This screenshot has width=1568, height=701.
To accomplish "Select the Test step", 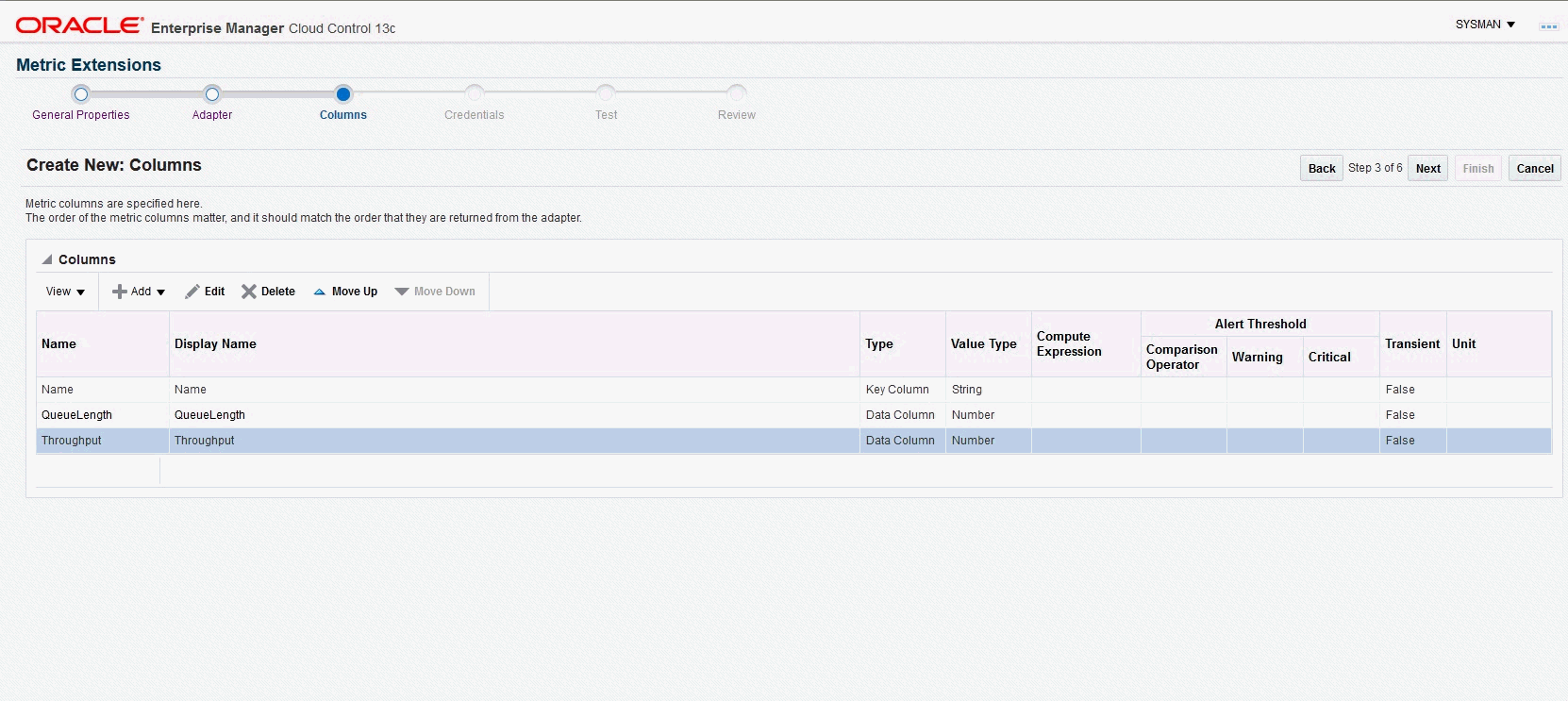I will click(607, 115).
